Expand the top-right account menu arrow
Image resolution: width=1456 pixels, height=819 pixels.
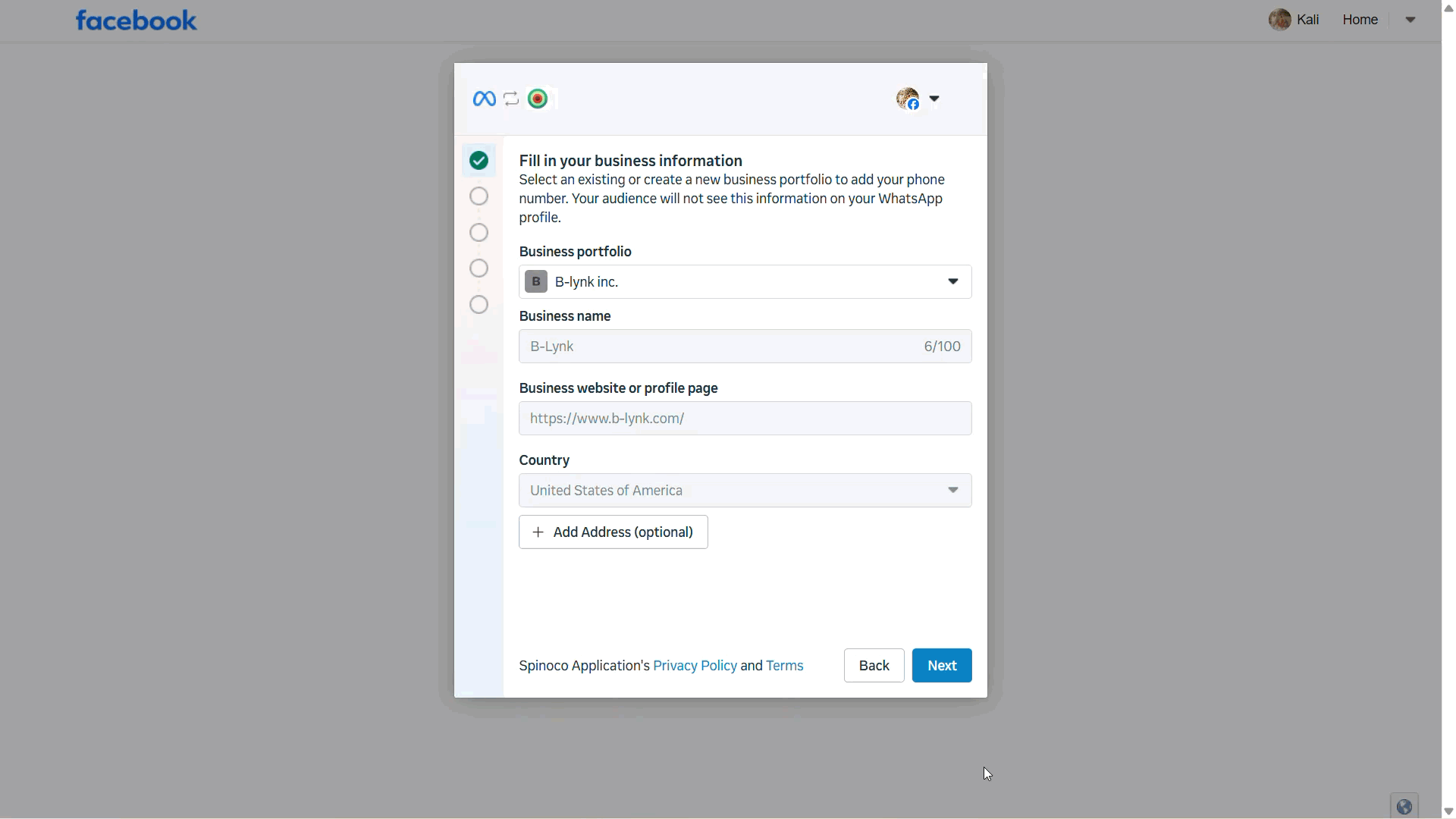point(1410,20)
